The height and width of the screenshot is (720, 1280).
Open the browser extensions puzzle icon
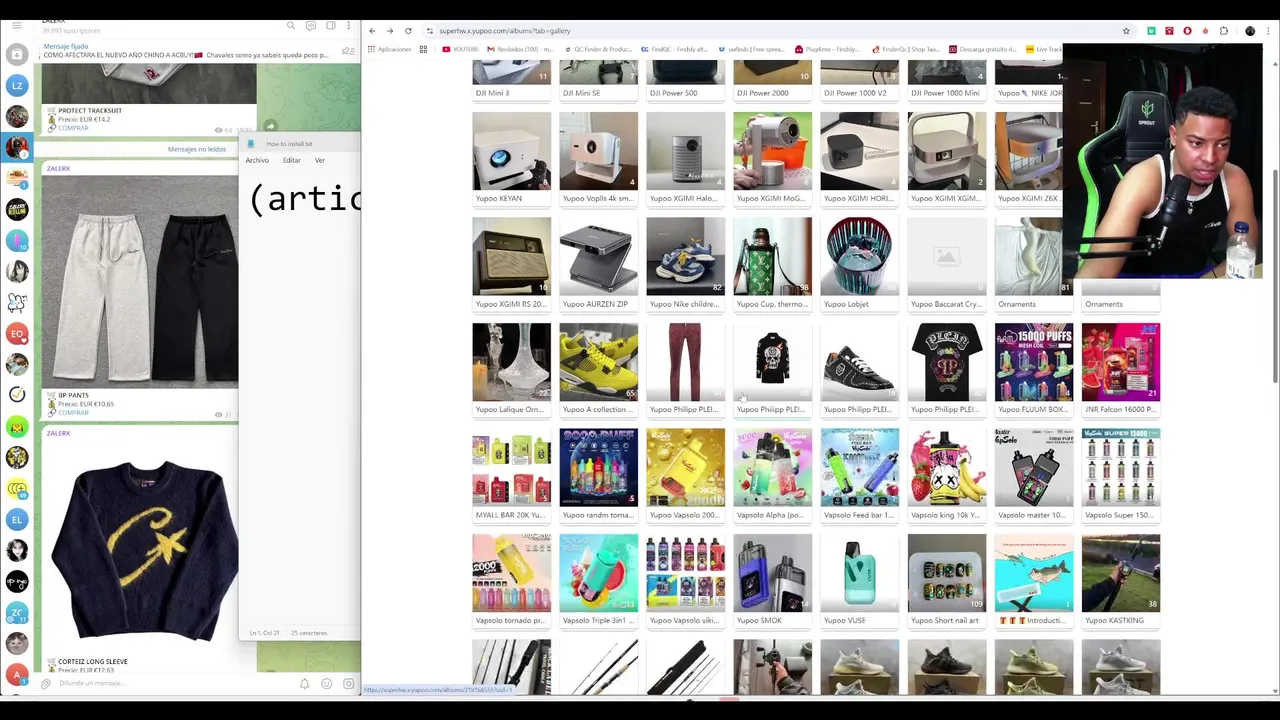click(x=1224, y=31)
